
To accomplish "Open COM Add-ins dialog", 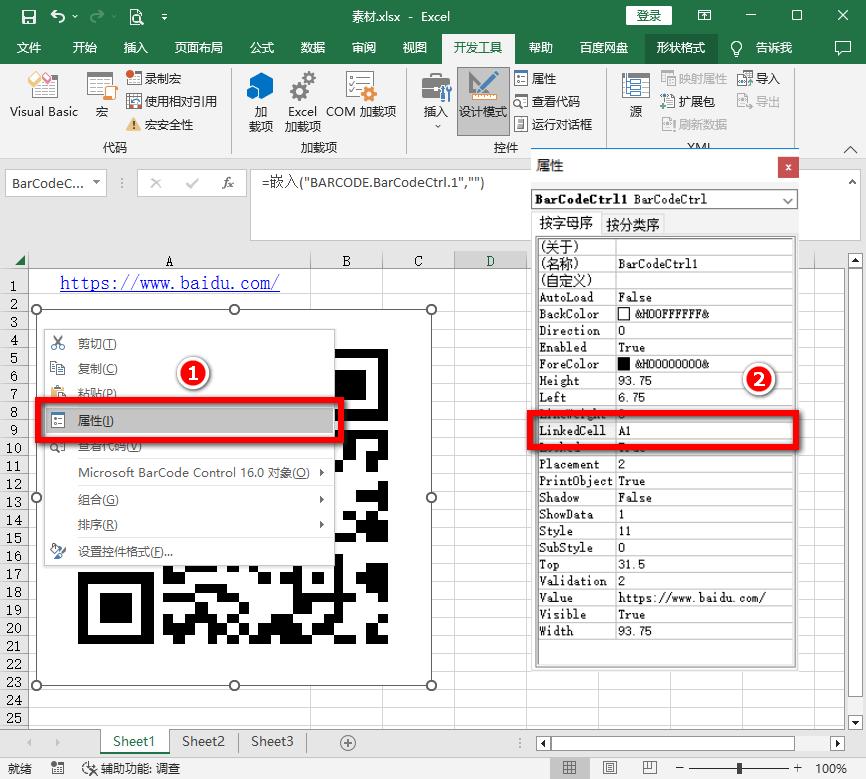I will pos(361,94).
